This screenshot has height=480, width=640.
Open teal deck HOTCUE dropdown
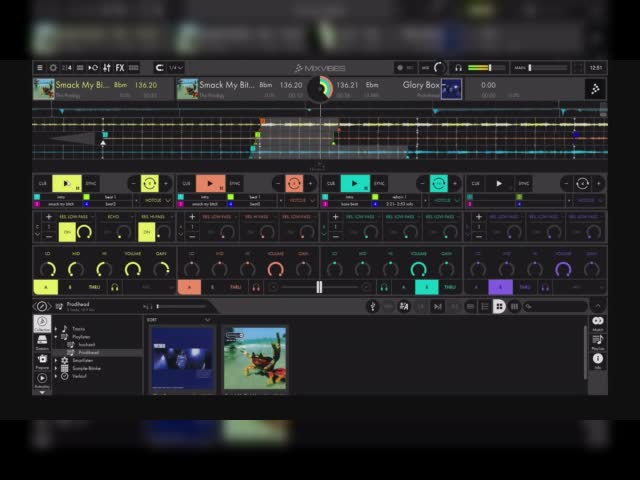pos(446,200)
